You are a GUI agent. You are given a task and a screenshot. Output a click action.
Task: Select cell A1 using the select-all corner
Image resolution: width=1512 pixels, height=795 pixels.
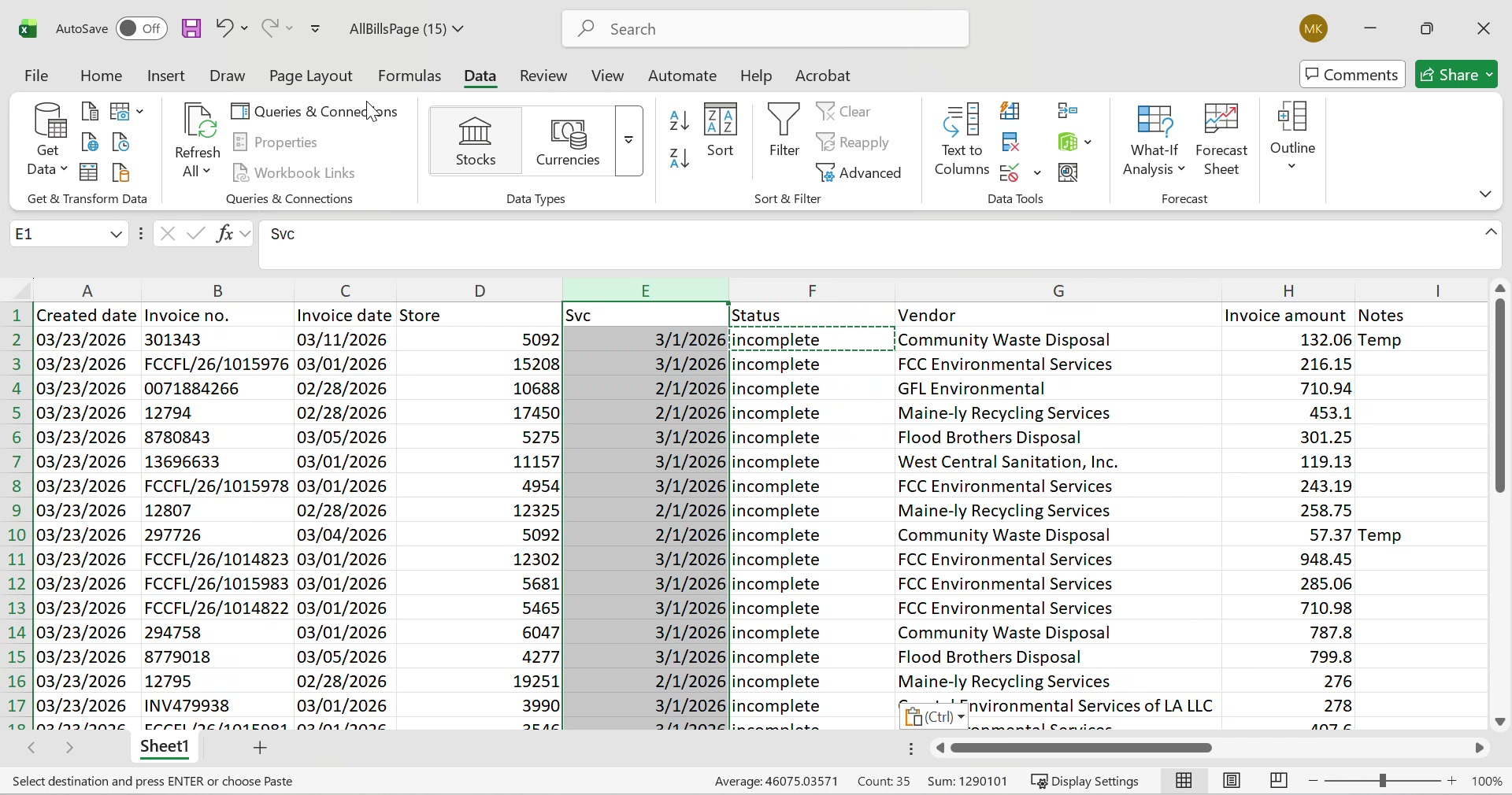17,291
